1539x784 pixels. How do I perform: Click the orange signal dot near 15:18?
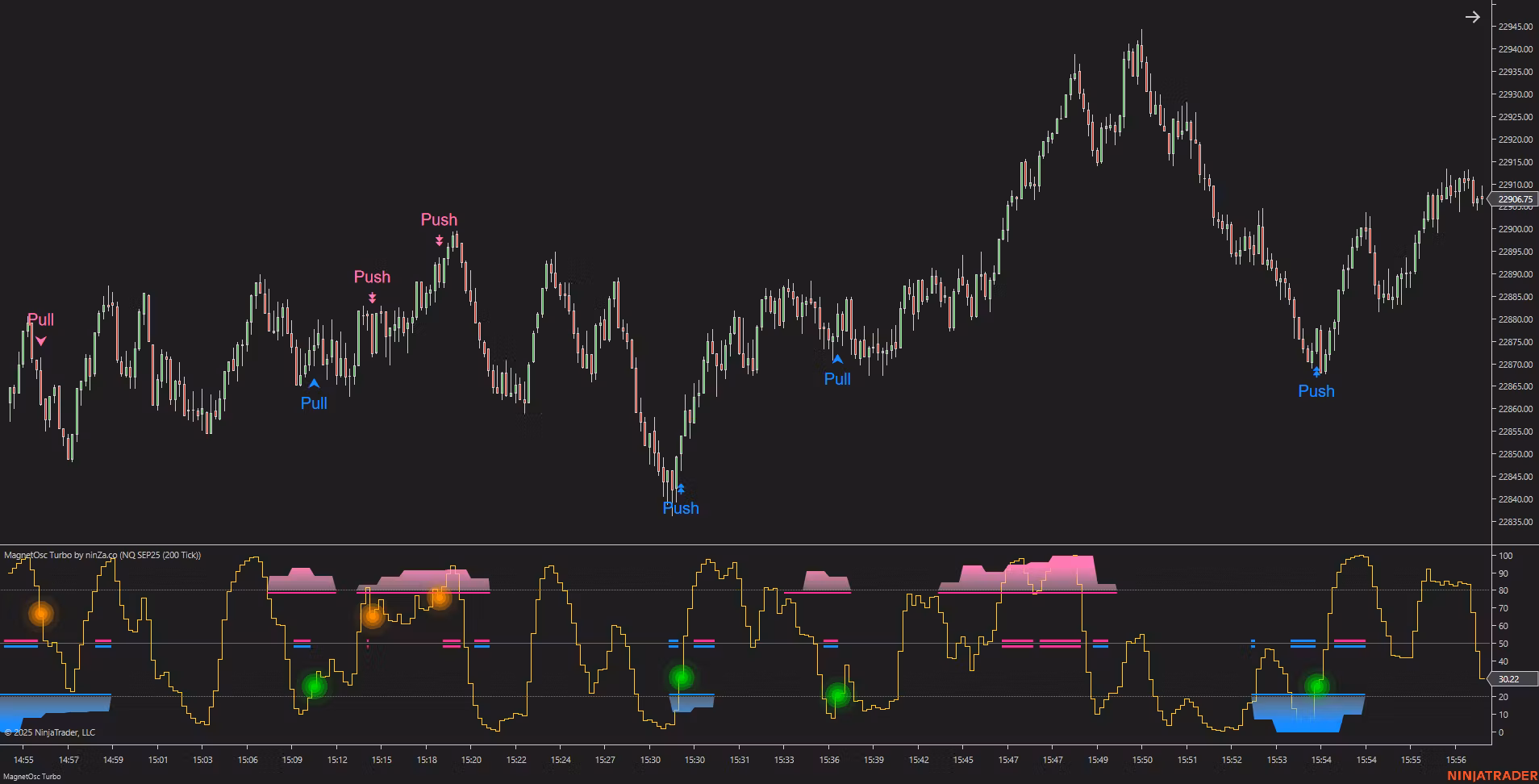coord(439,598)
